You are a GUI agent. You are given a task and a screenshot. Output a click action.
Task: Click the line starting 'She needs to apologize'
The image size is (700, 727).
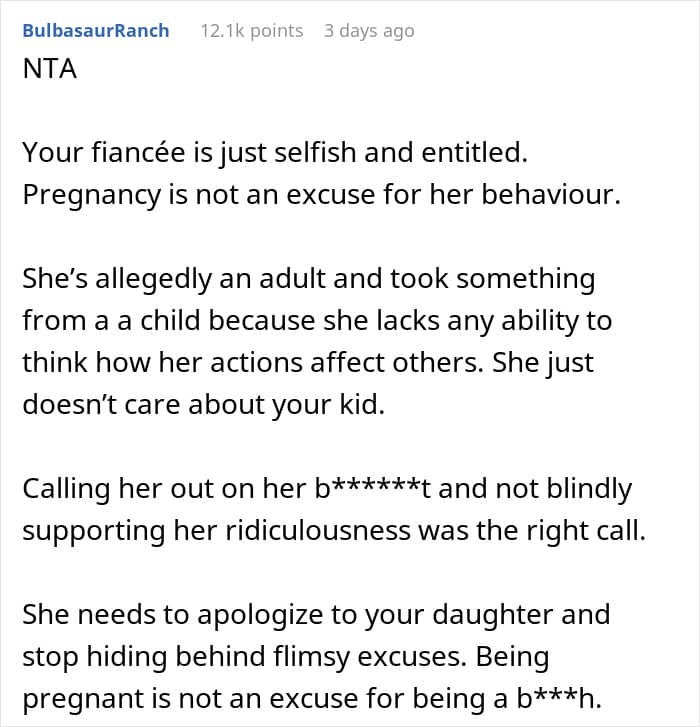(x=316, y=615)
